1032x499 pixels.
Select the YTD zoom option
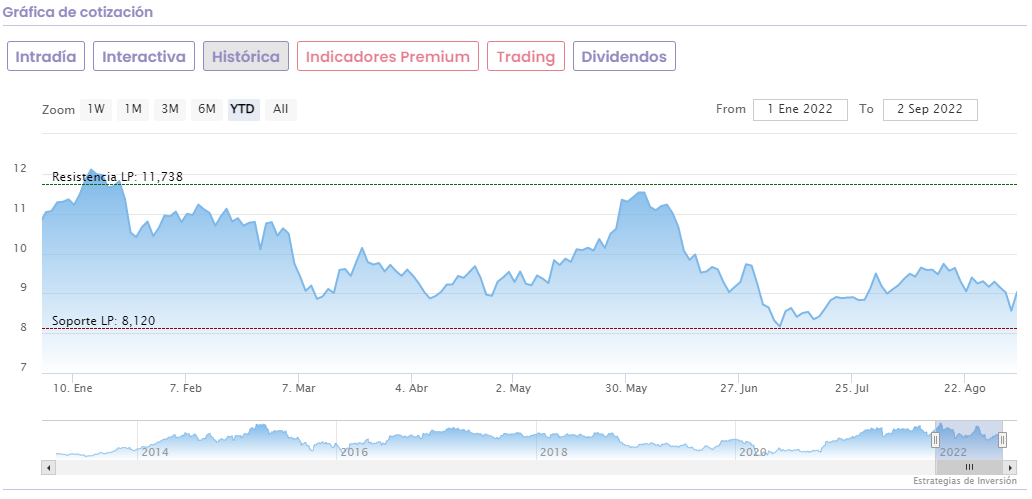click(243, 109)
